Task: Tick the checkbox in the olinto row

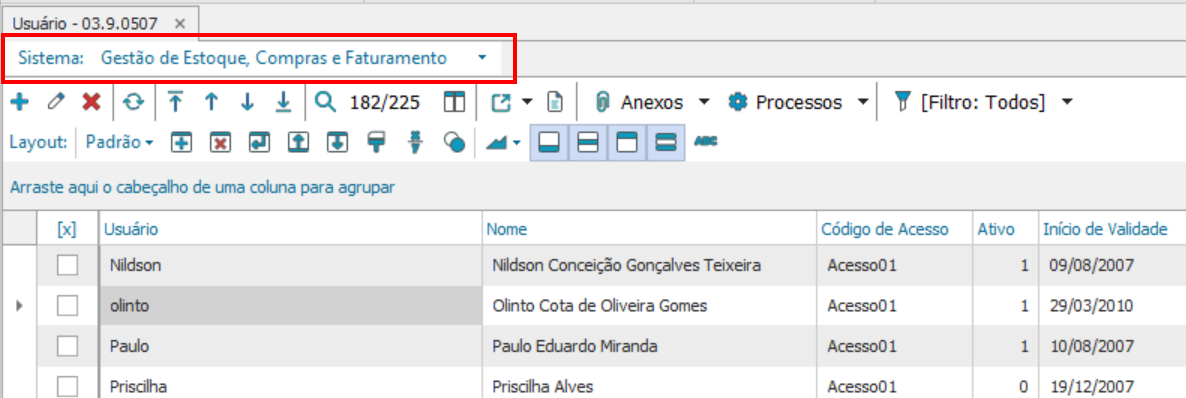Action: coord(68,306)
